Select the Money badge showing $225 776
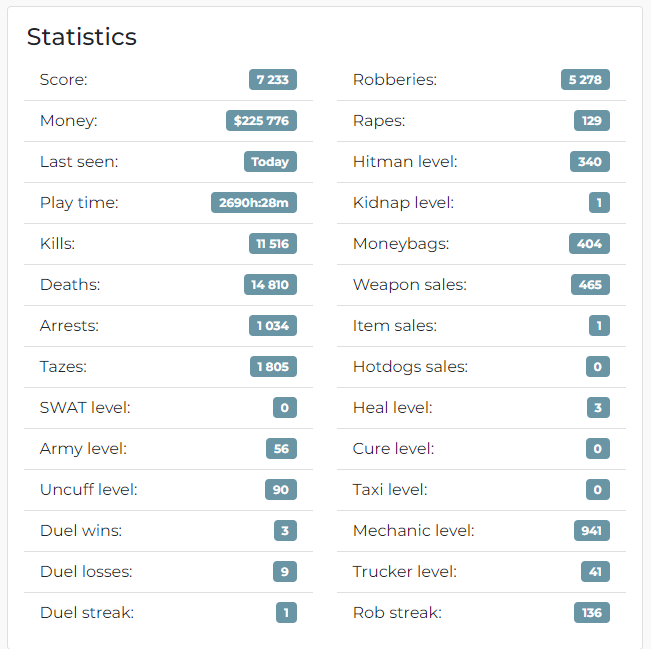The width and height of the screenshot is (651, 649). point(261,120)
